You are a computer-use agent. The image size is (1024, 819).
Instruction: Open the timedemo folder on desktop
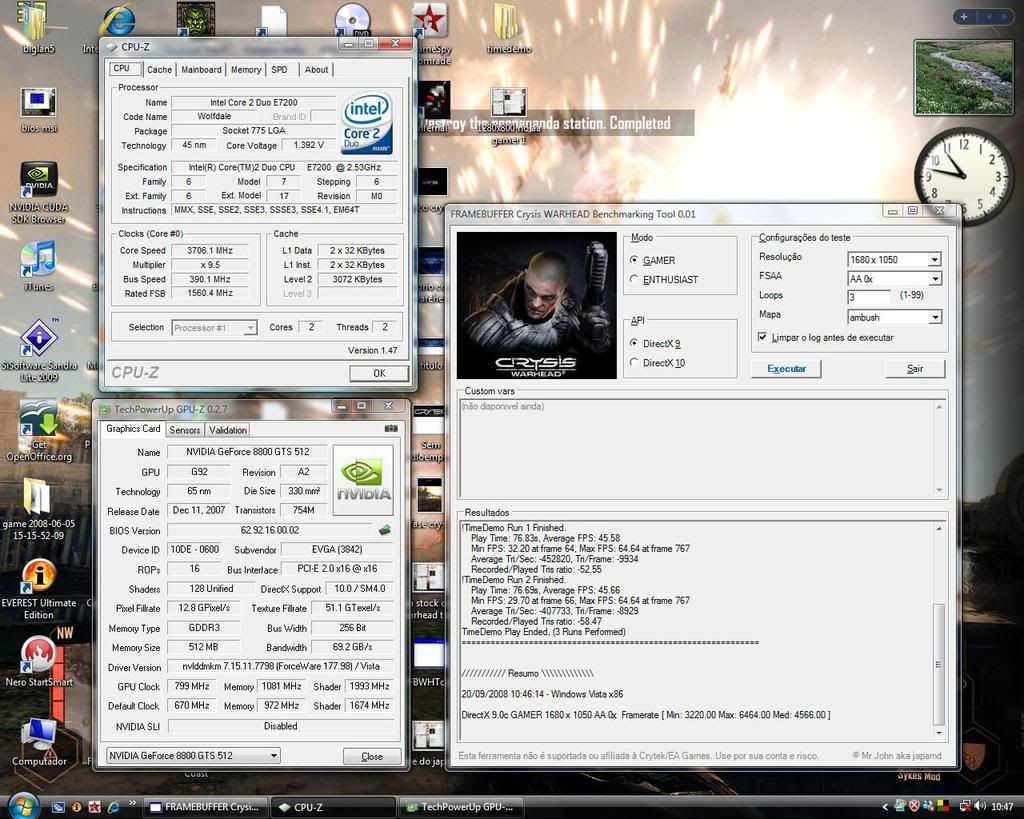click(x=508, y=29)
